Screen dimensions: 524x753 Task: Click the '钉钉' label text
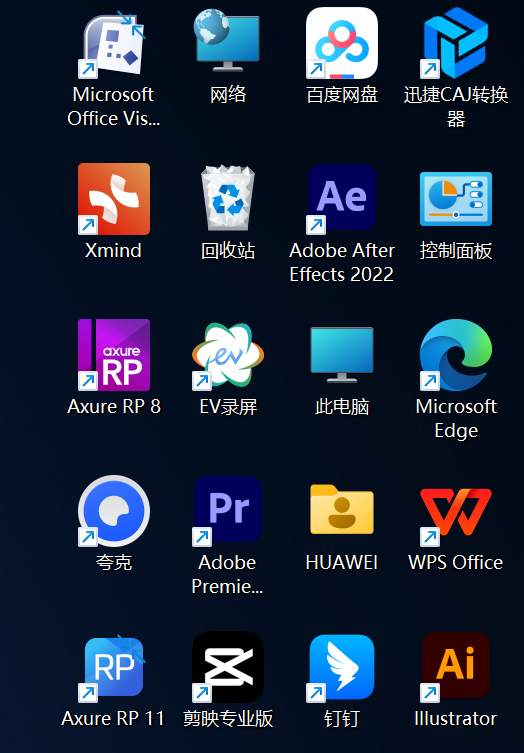point(341,719)
